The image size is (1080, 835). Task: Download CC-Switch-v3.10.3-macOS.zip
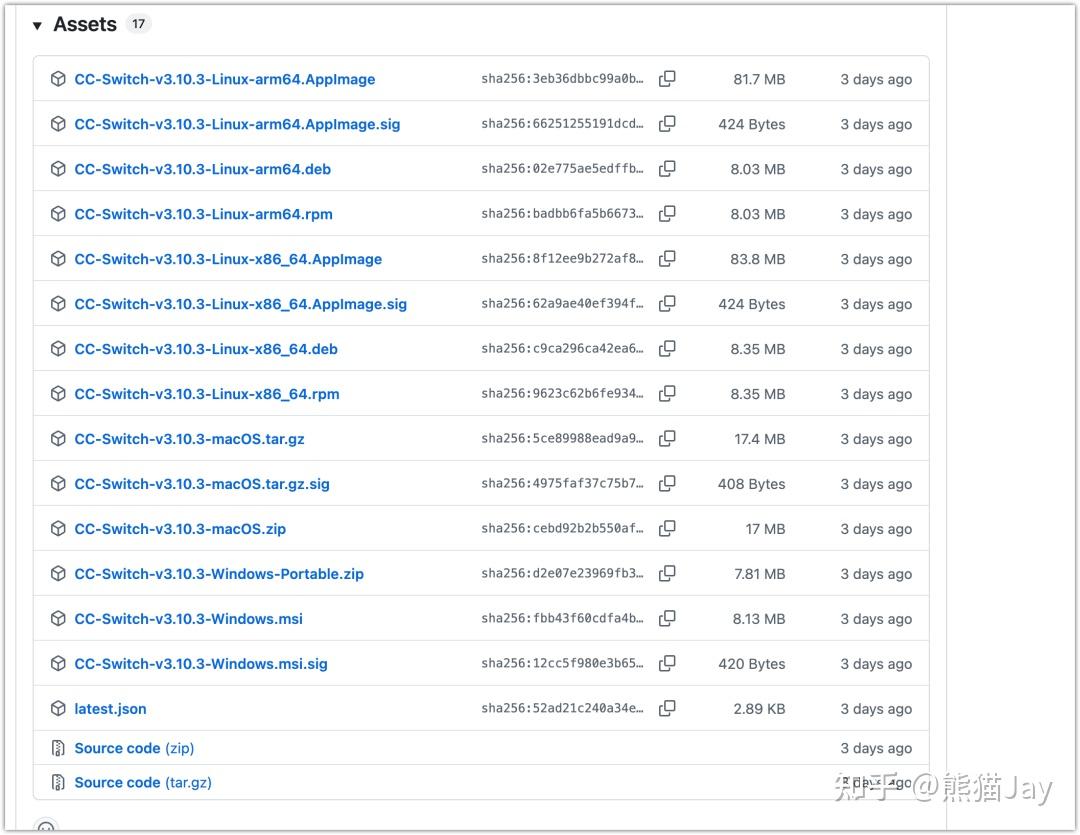[180, 529]
